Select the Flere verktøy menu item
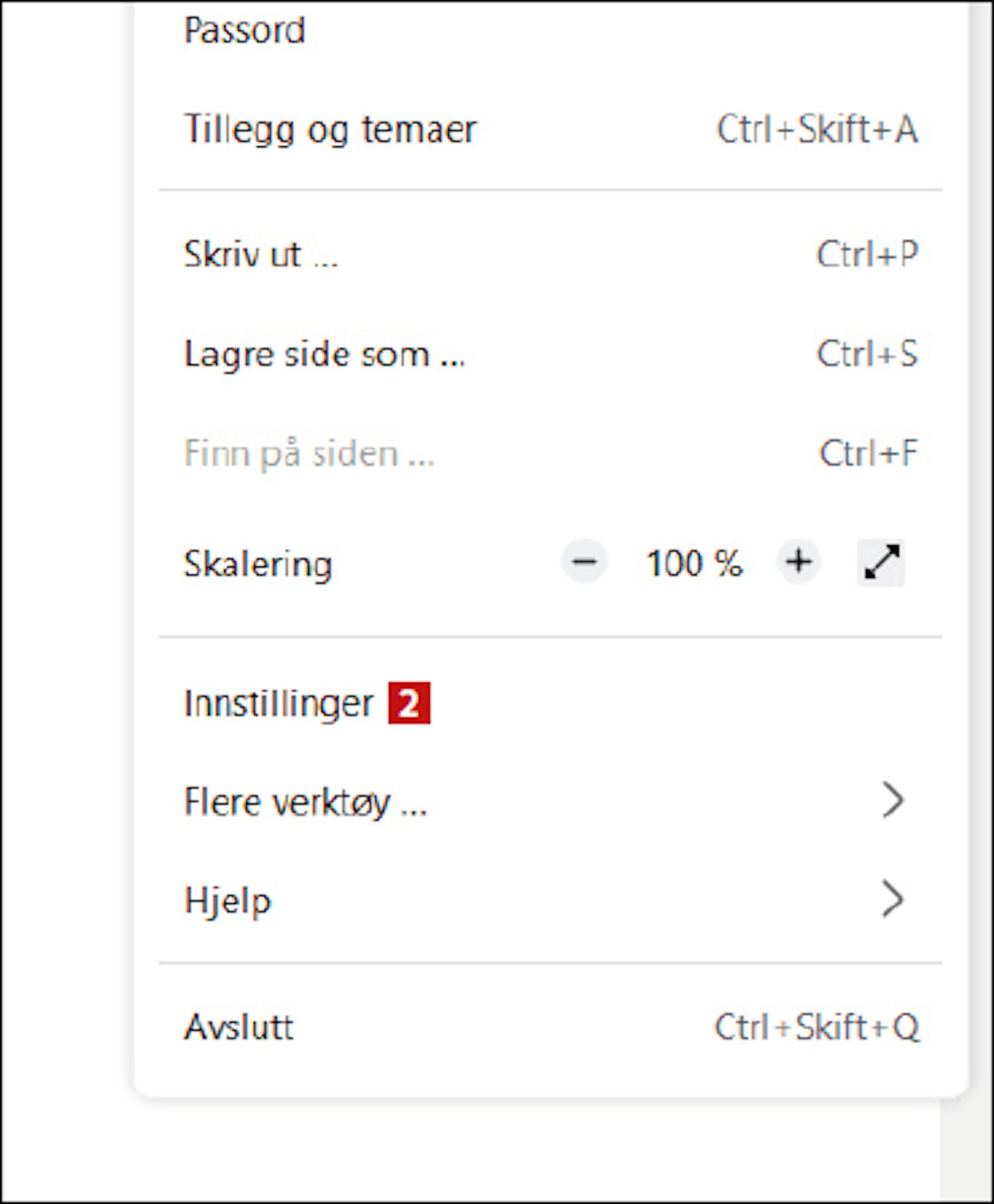994x1204 pixels. [305, 802]
